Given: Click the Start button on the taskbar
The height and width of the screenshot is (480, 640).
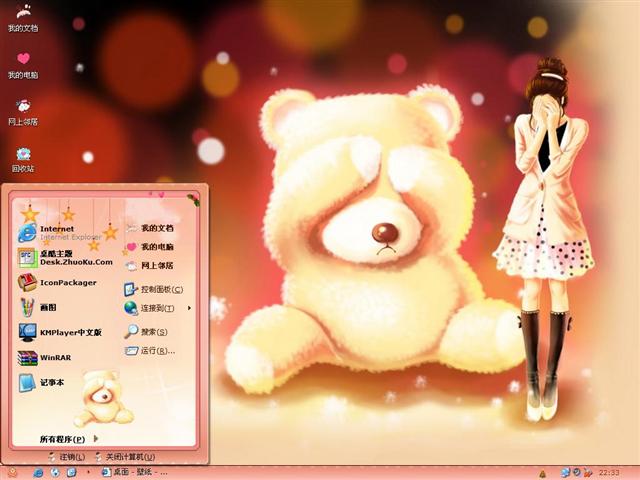Looking at the screenshot, I should pyautogui.click(x=12, y=473).
